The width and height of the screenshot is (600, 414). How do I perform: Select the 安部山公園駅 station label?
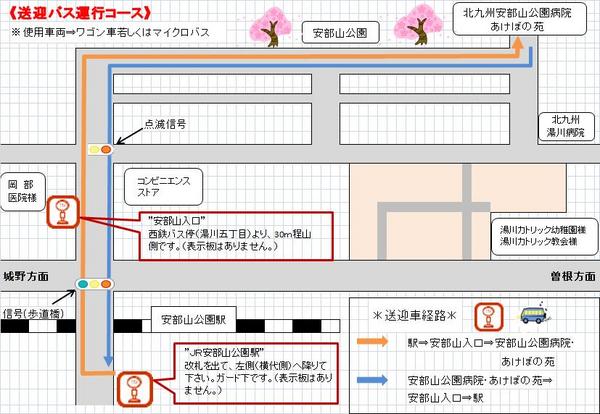click(193, 319)
